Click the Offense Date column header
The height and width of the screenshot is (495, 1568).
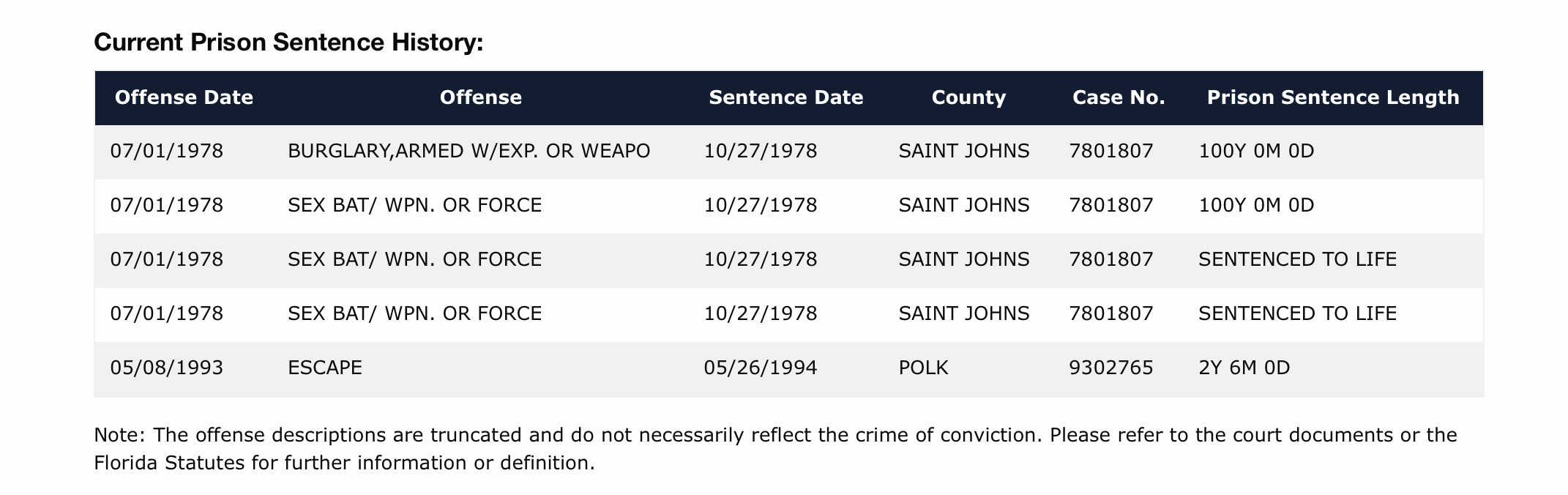(184, 97)
